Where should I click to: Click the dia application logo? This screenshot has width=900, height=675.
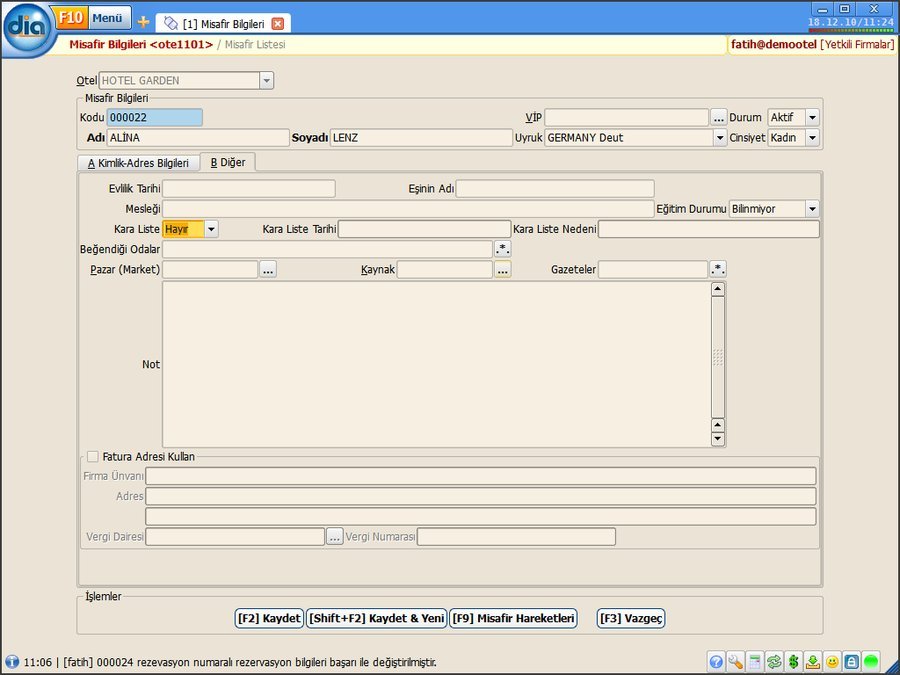28,28
